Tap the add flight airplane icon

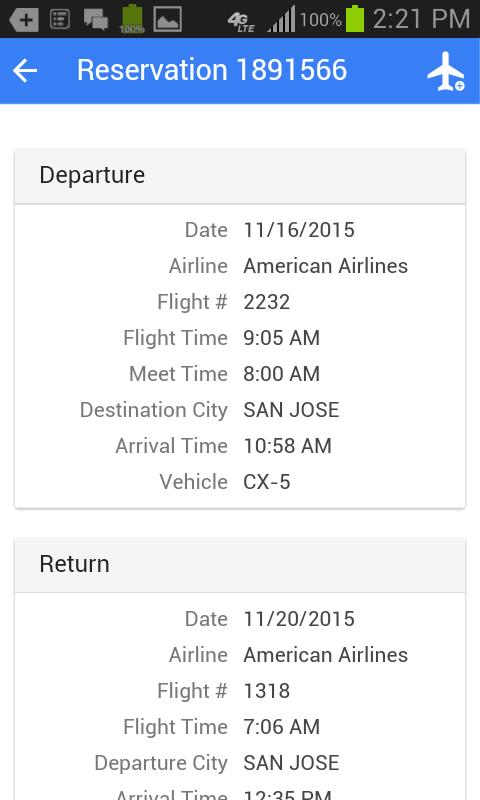click(446, 71)
